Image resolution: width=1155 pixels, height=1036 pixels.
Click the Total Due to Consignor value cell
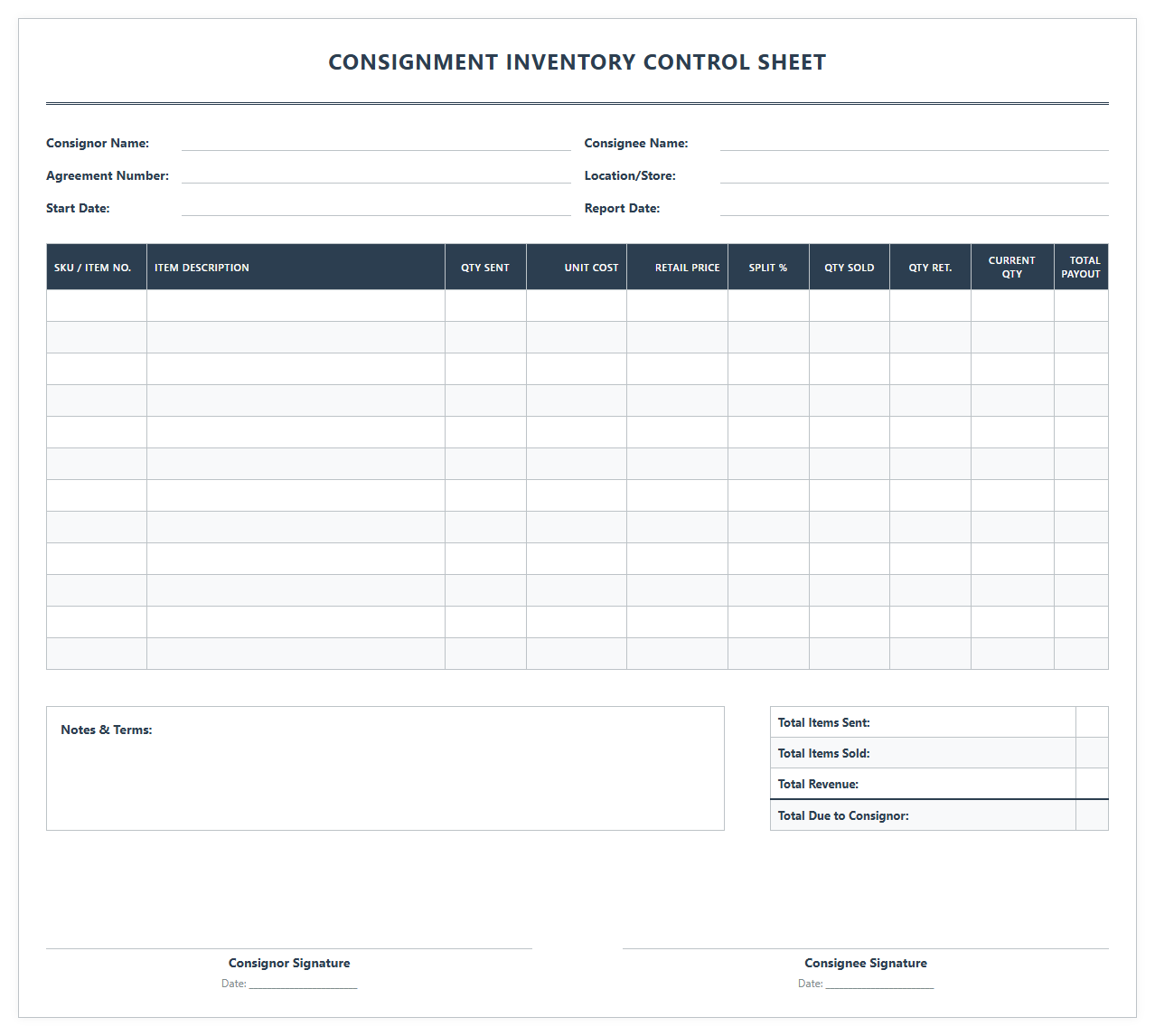point(1092,815)
